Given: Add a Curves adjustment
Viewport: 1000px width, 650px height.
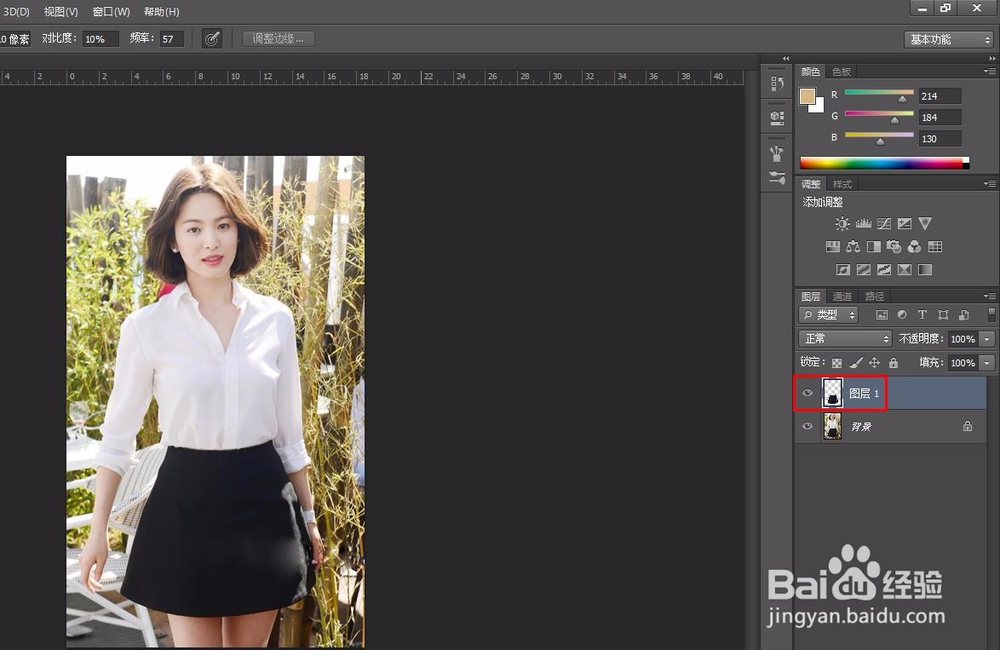Looking at the screenshot, I should tap(884, 223).
